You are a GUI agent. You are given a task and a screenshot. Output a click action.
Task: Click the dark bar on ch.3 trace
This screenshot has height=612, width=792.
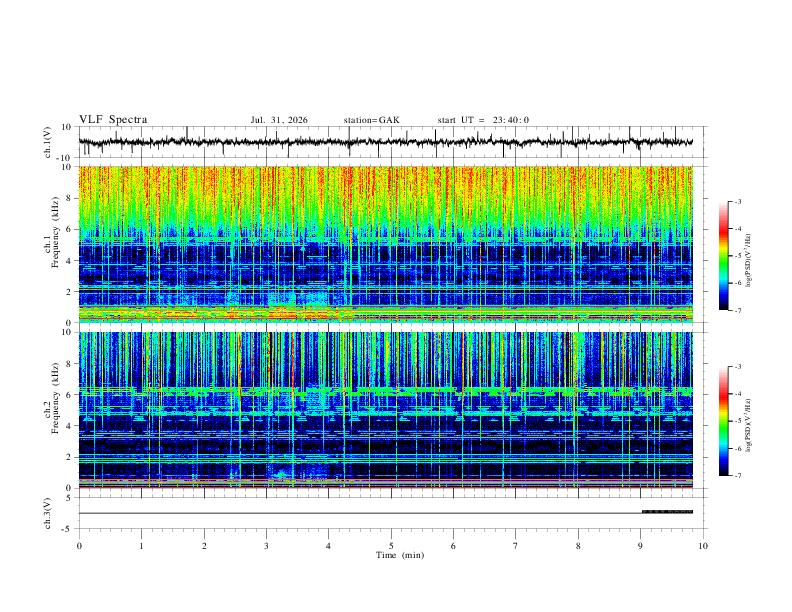point(667,512)
